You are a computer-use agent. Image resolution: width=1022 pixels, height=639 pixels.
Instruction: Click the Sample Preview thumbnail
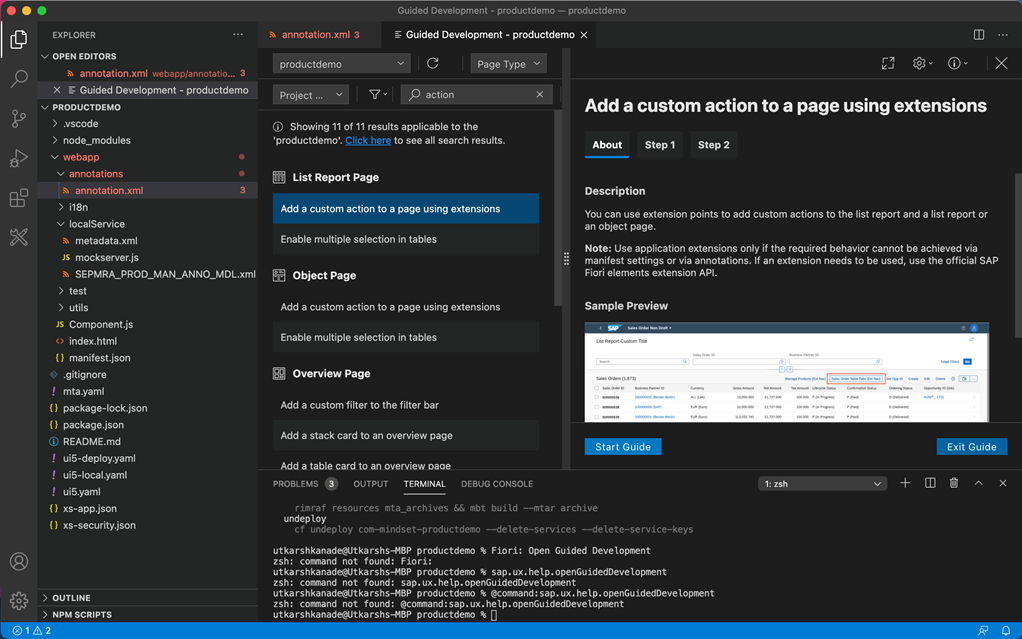click(786, 372)
